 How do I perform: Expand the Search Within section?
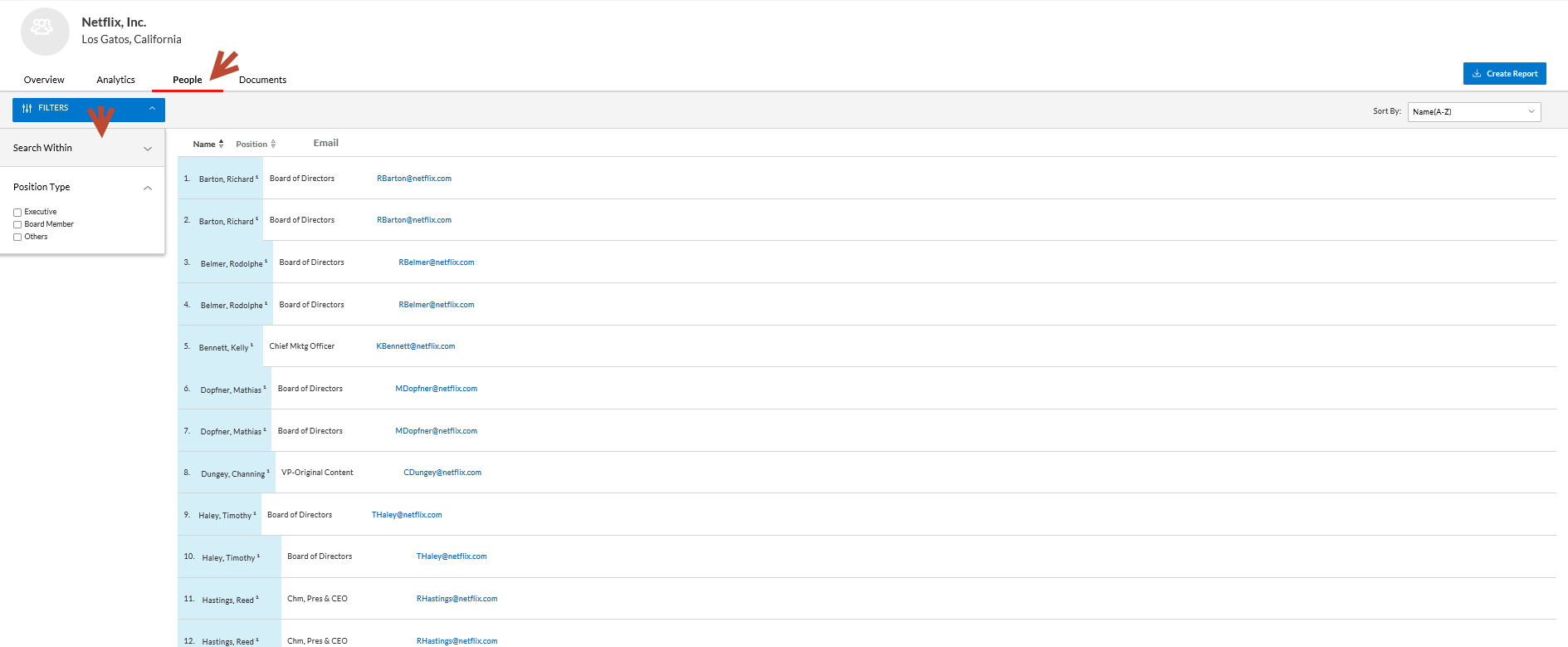pyautogui.click(x=82, y=148)
